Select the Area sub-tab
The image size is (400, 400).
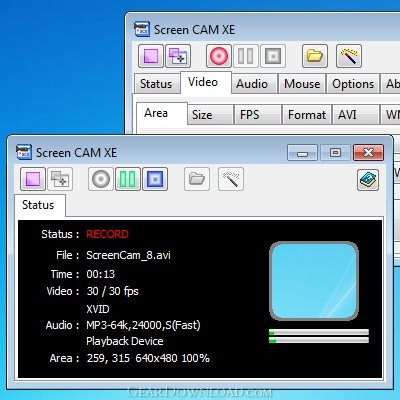162,113
